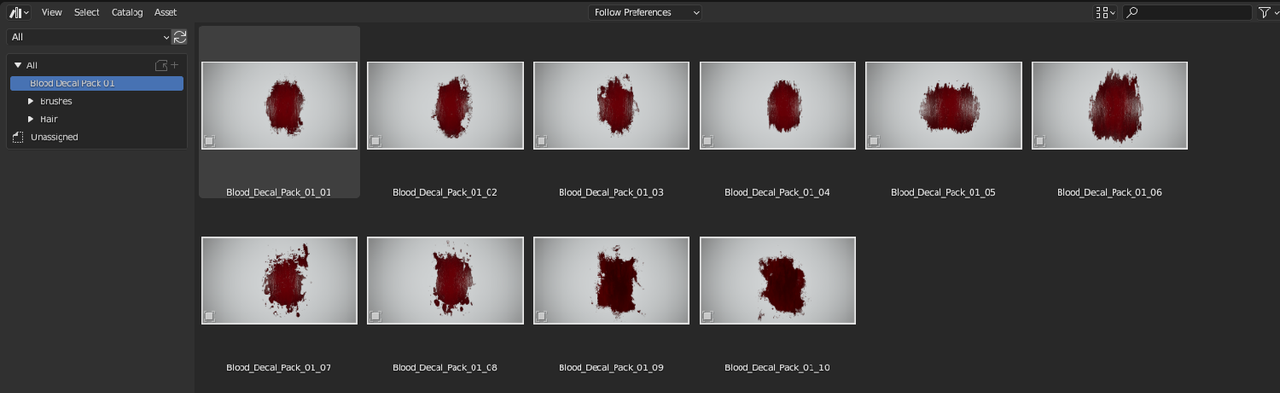Click the Unassigned catalog dashed folder icon
Screen dimensions: 1280x393
[18, 137]
